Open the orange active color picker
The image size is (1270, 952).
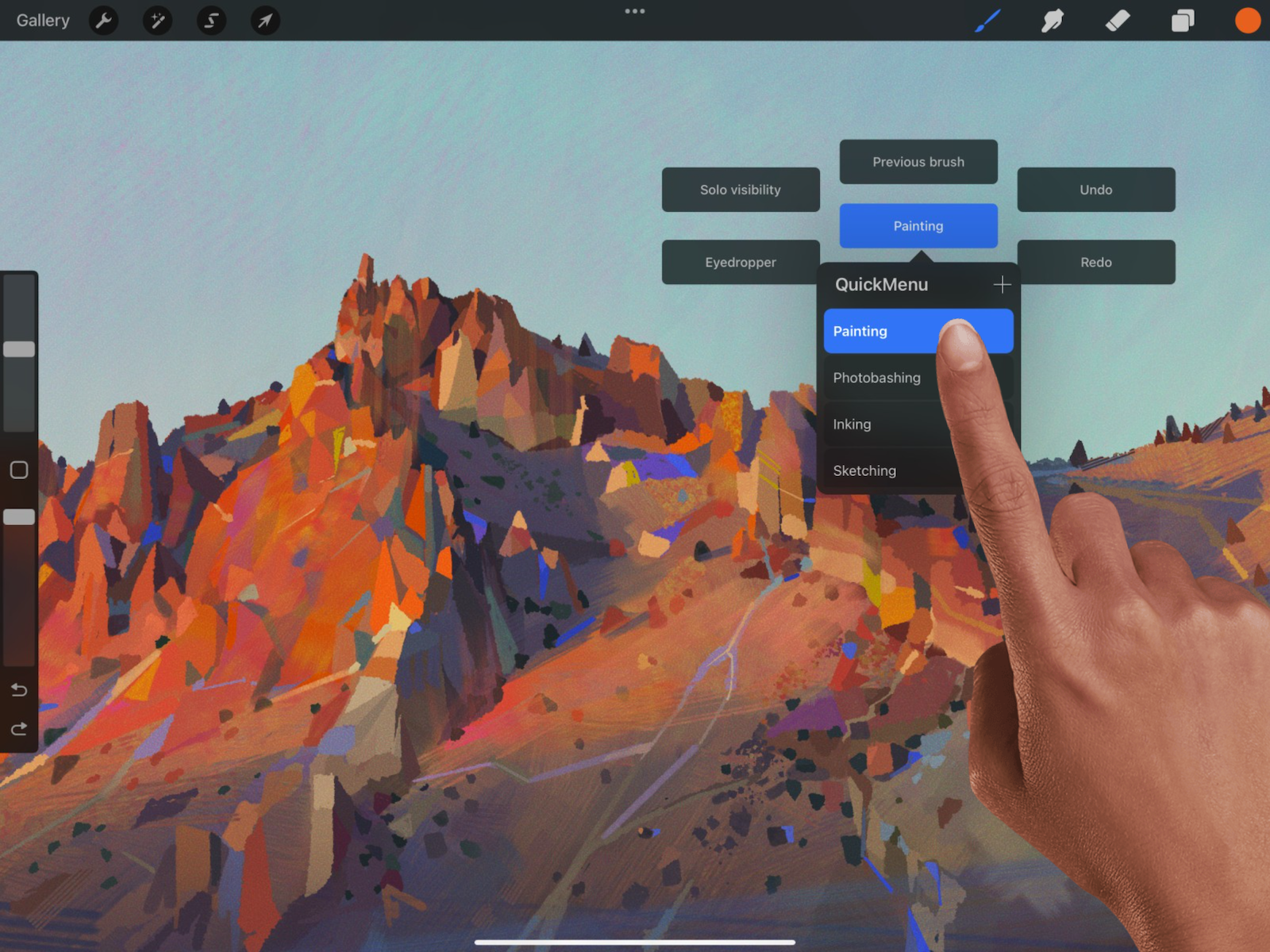point(1248,21)
